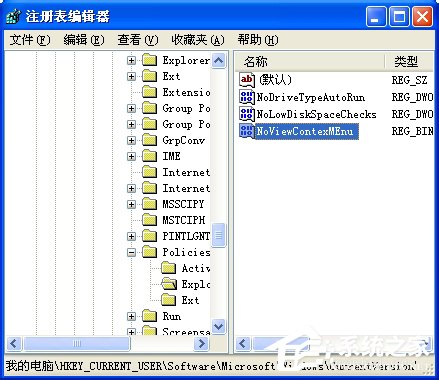The image size is (439, 380).
Task: Click the NoLowDiskSpaceChecks value icon
Action: 247,114
